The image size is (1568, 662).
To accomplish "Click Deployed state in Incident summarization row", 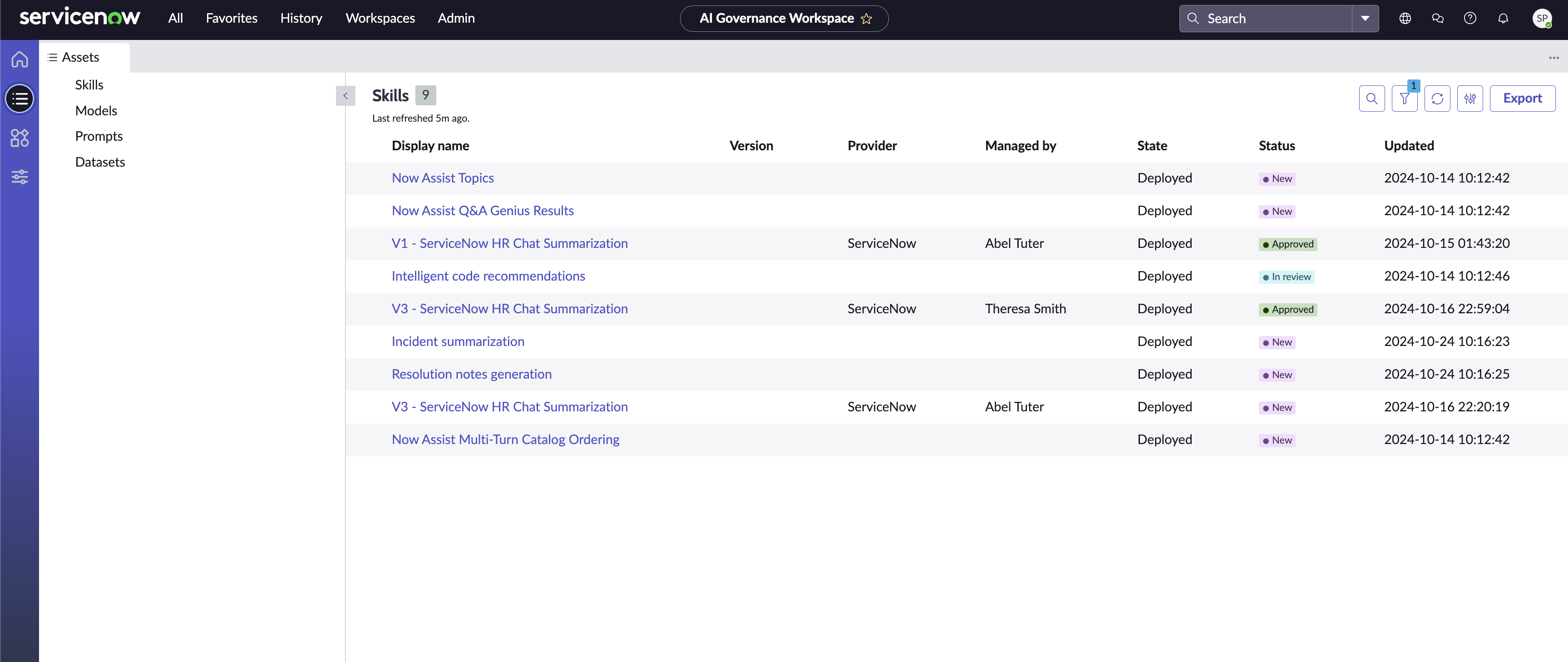I will click(x=1164, y=341).
